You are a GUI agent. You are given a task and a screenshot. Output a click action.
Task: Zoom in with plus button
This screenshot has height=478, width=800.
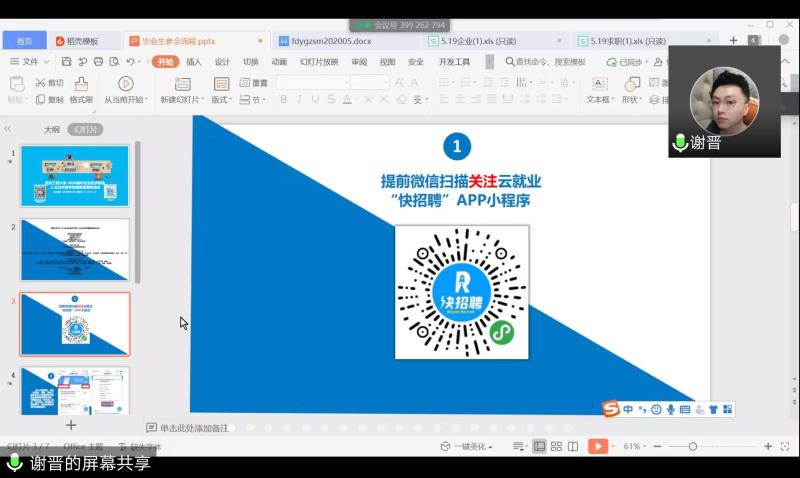tap(768, 447)
